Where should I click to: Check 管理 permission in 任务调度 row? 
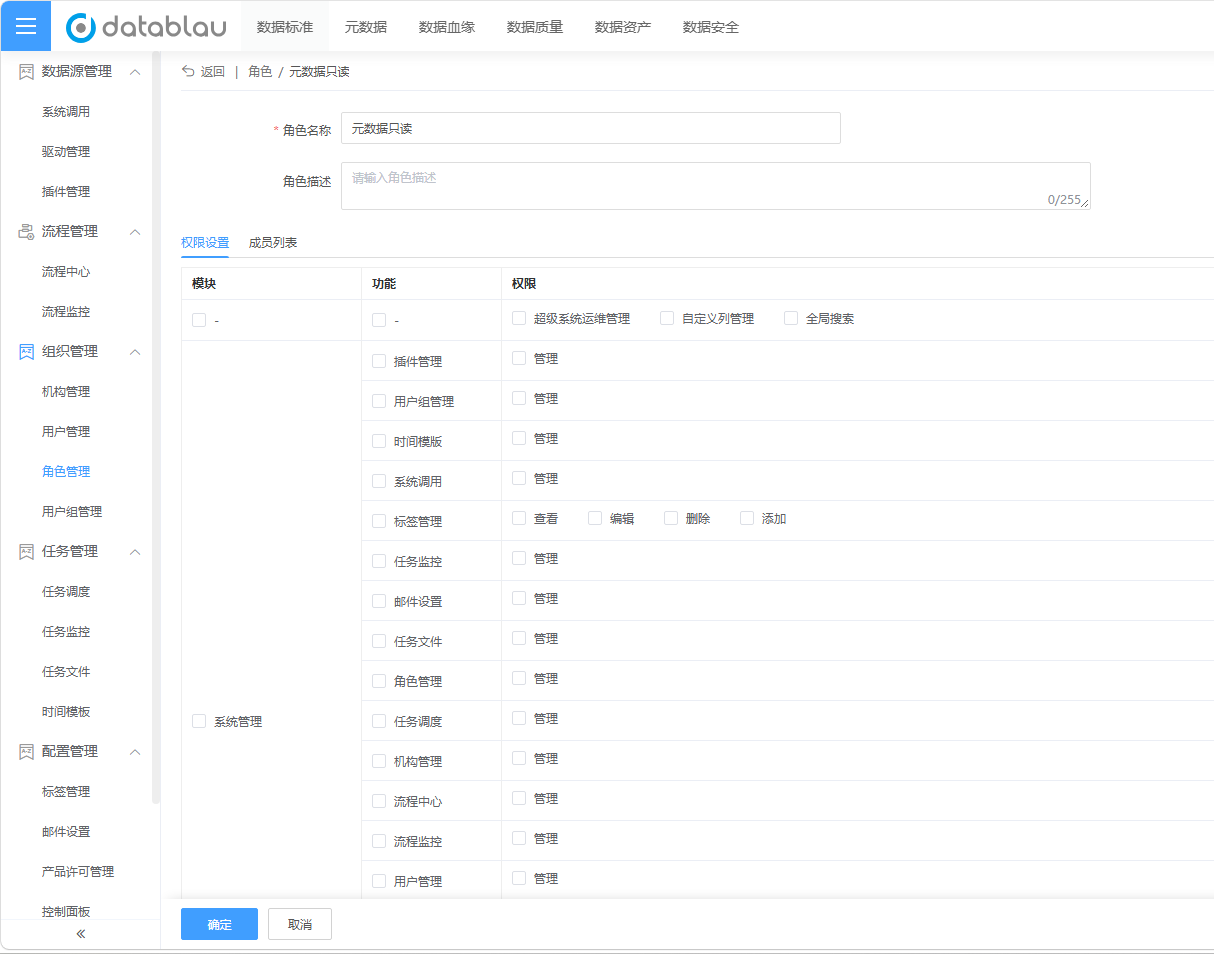pos(519,718)
